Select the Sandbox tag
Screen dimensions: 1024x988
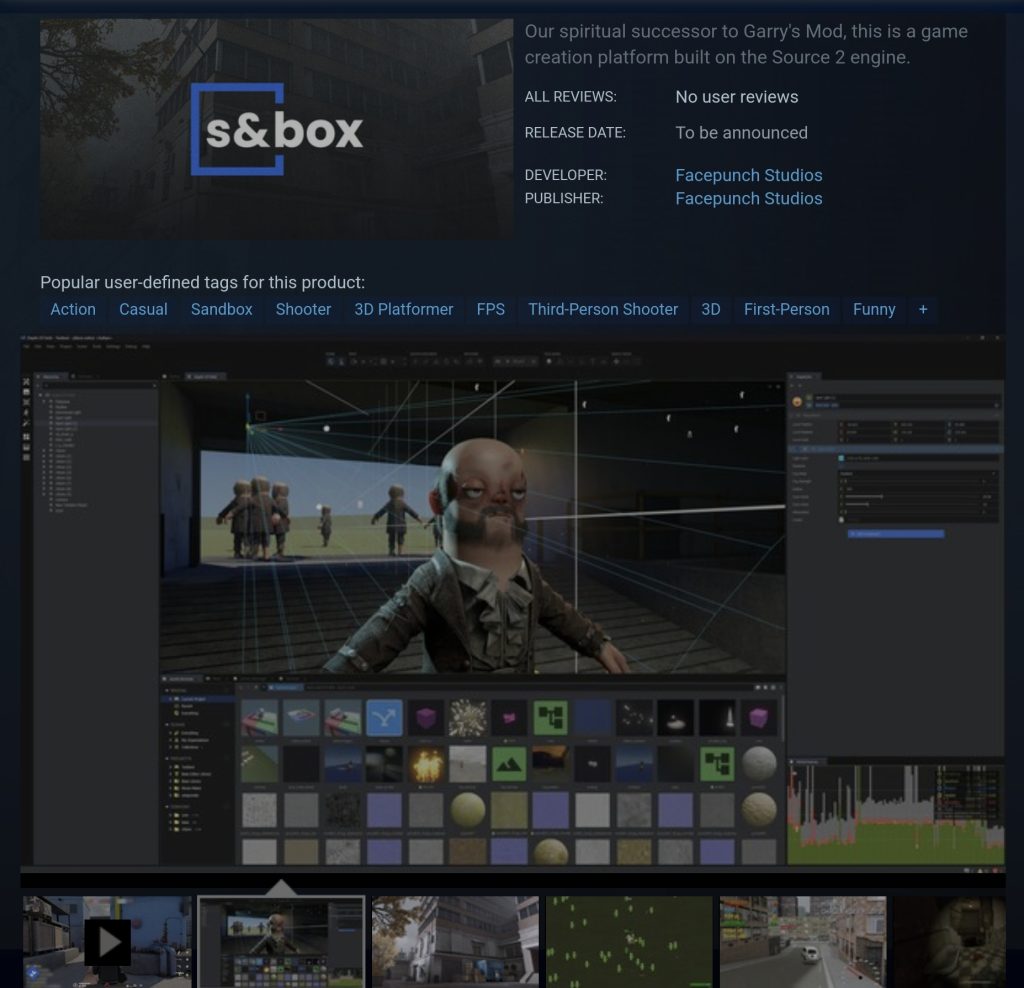click(221, 310)
